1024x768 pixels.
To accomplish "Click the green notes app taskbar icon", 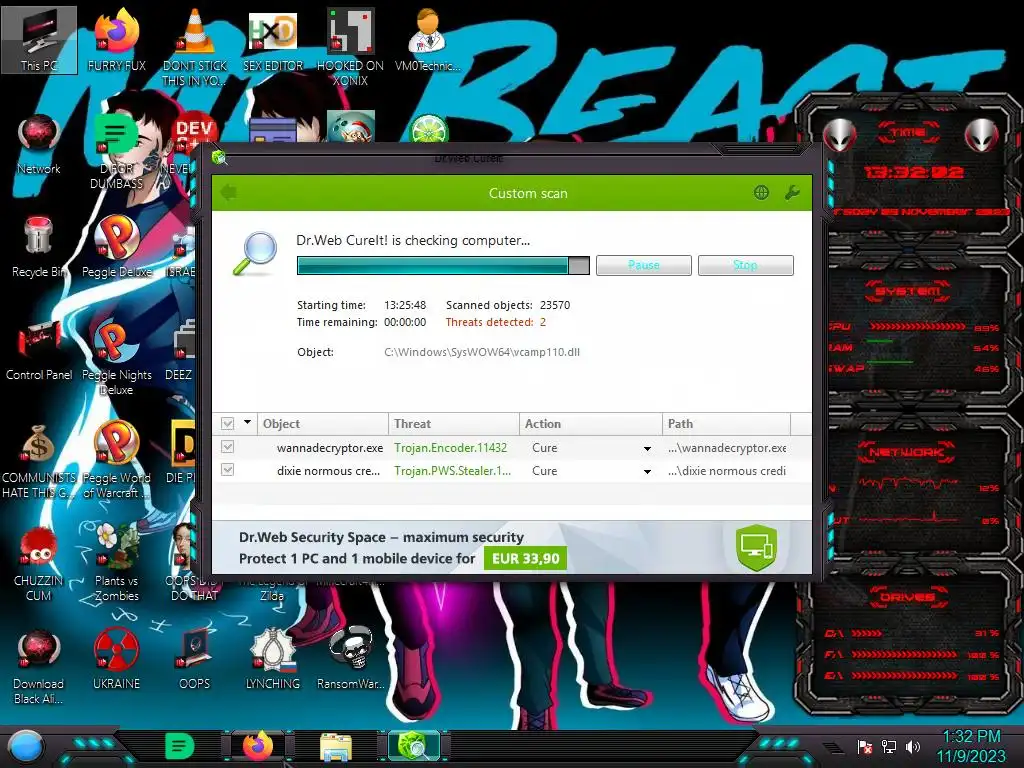I will tap(180, 746).
